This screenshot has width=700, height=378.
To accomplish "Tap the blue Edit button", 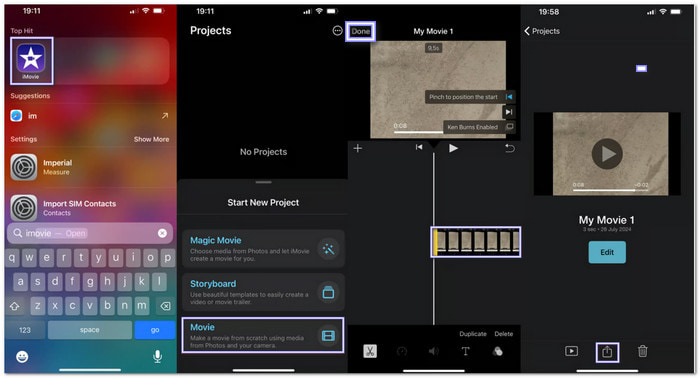I will pyautogui.click(x=607, y=252).
